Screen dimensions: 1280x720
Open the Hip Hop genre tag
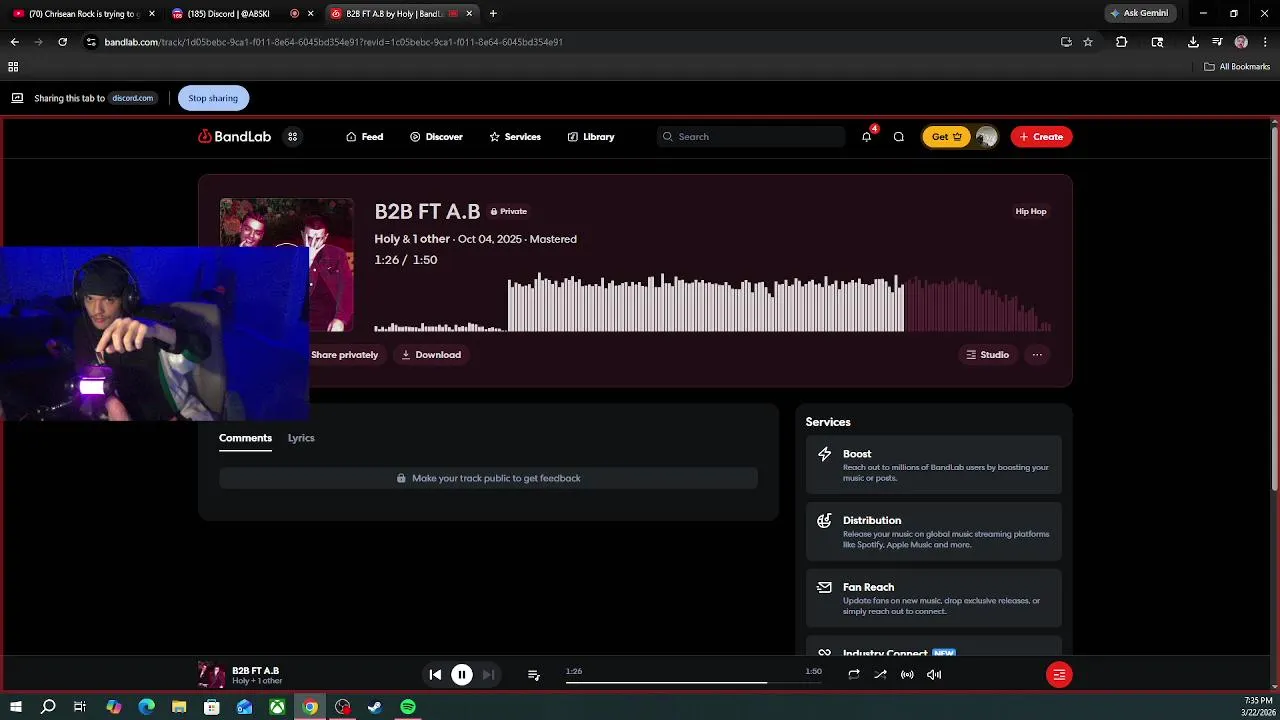(x=1031, y=211)
